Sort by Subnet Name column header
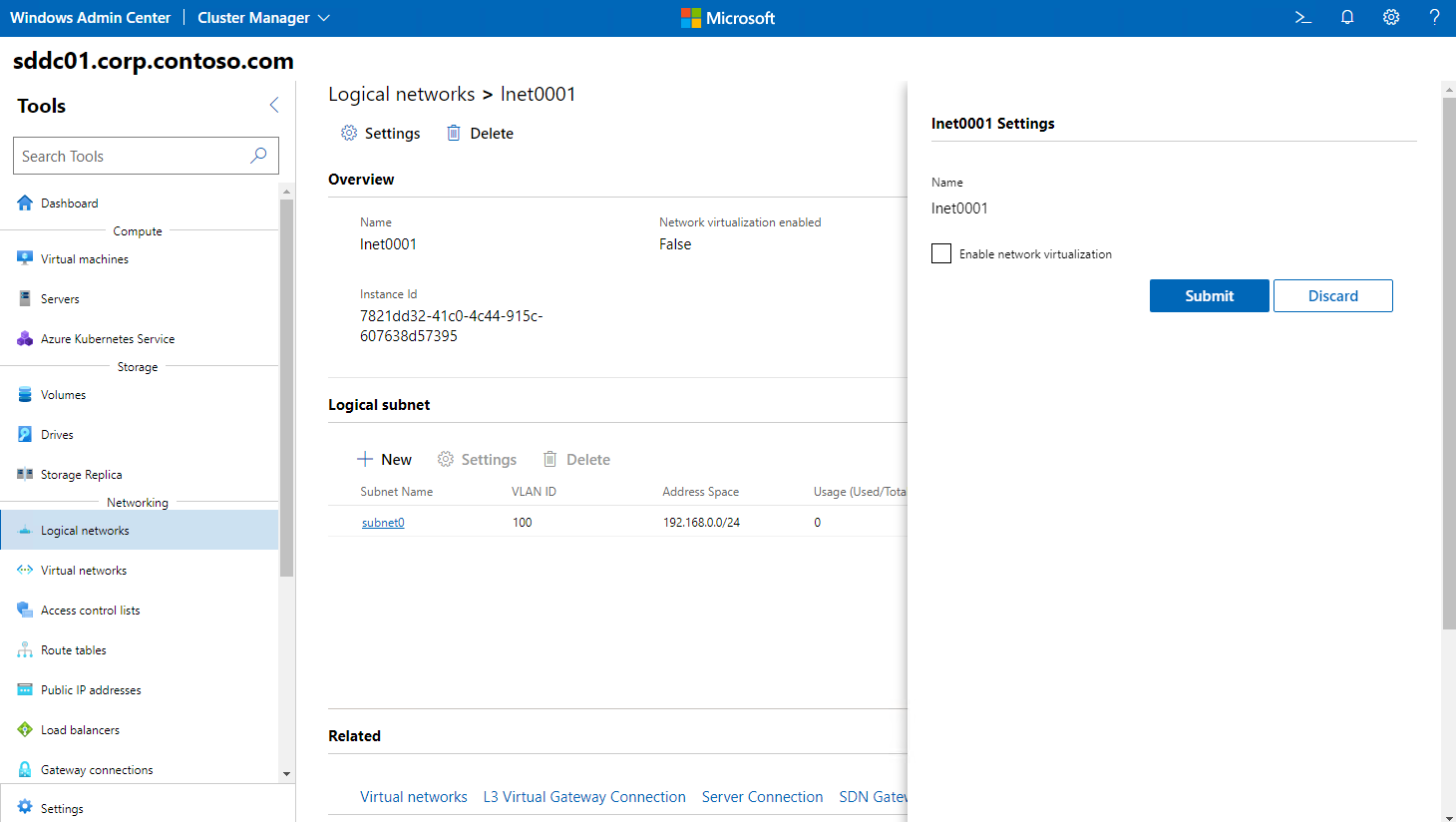Screen dimensions: 1456x822 (x=397, y=492)
